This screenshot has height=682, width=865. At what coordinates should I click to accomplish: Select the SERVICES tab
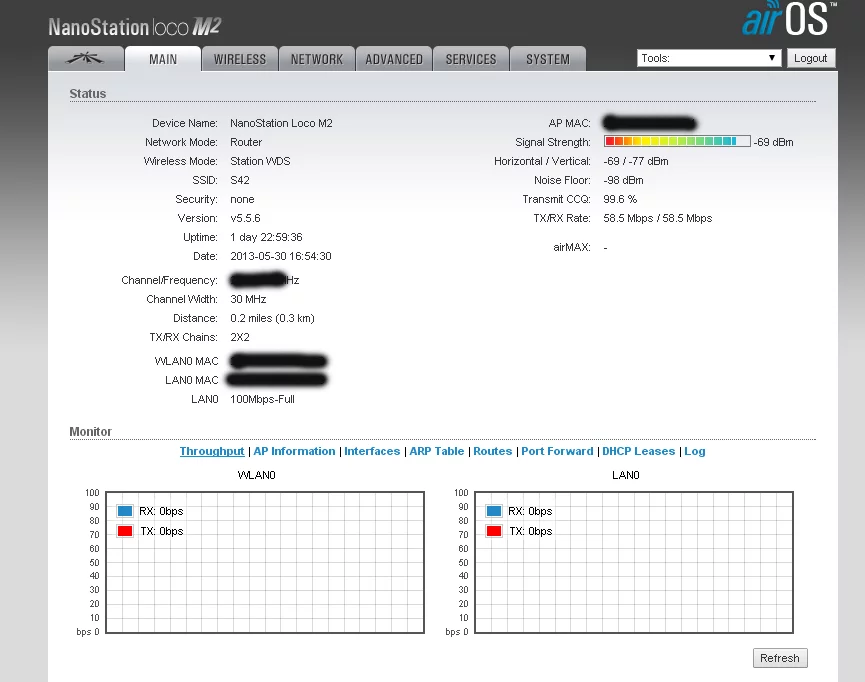point(471,59)
